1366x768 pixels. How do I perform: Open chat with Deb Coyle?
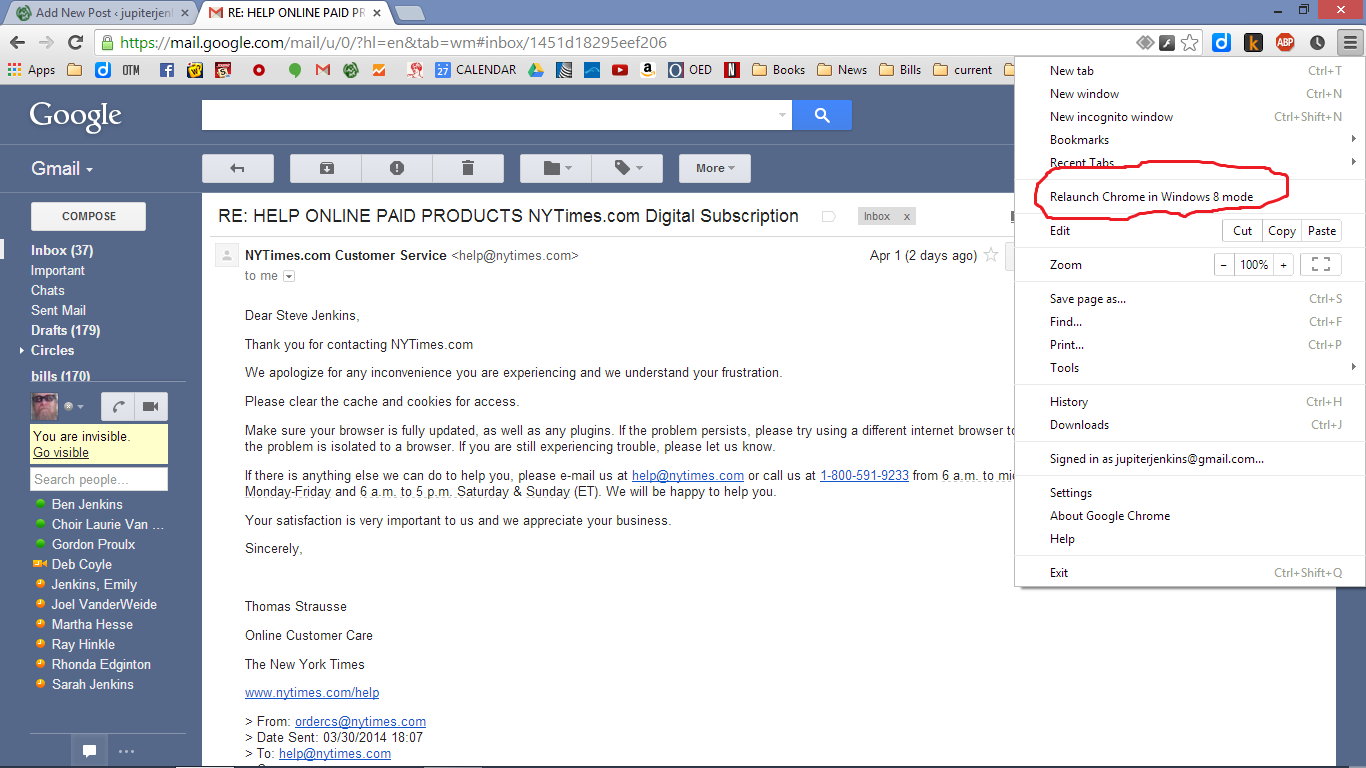pos(81,565)
